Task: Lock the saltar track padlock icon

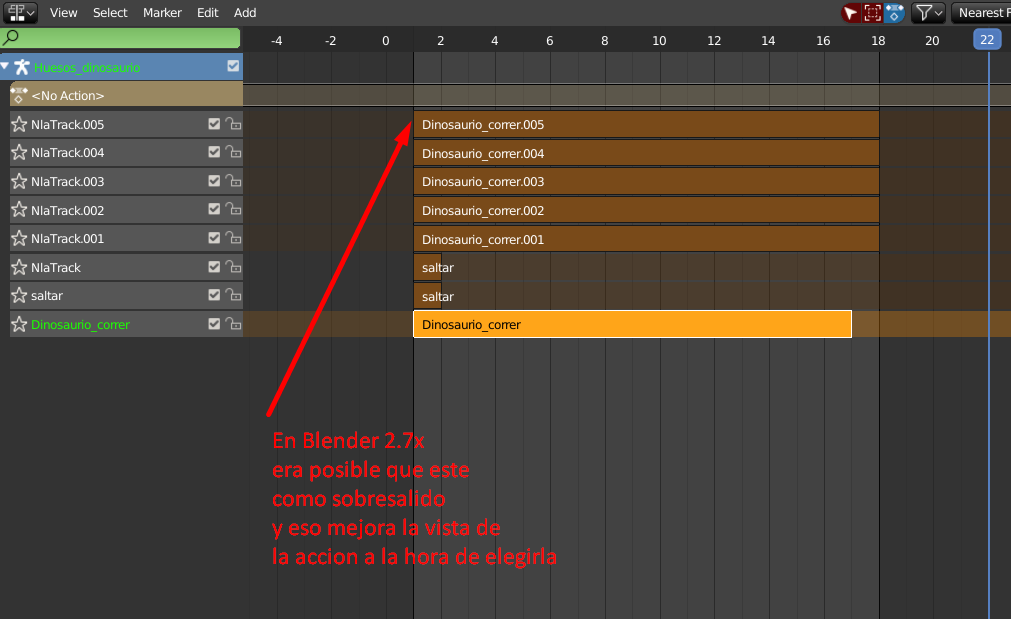Action: coord(233,295)
